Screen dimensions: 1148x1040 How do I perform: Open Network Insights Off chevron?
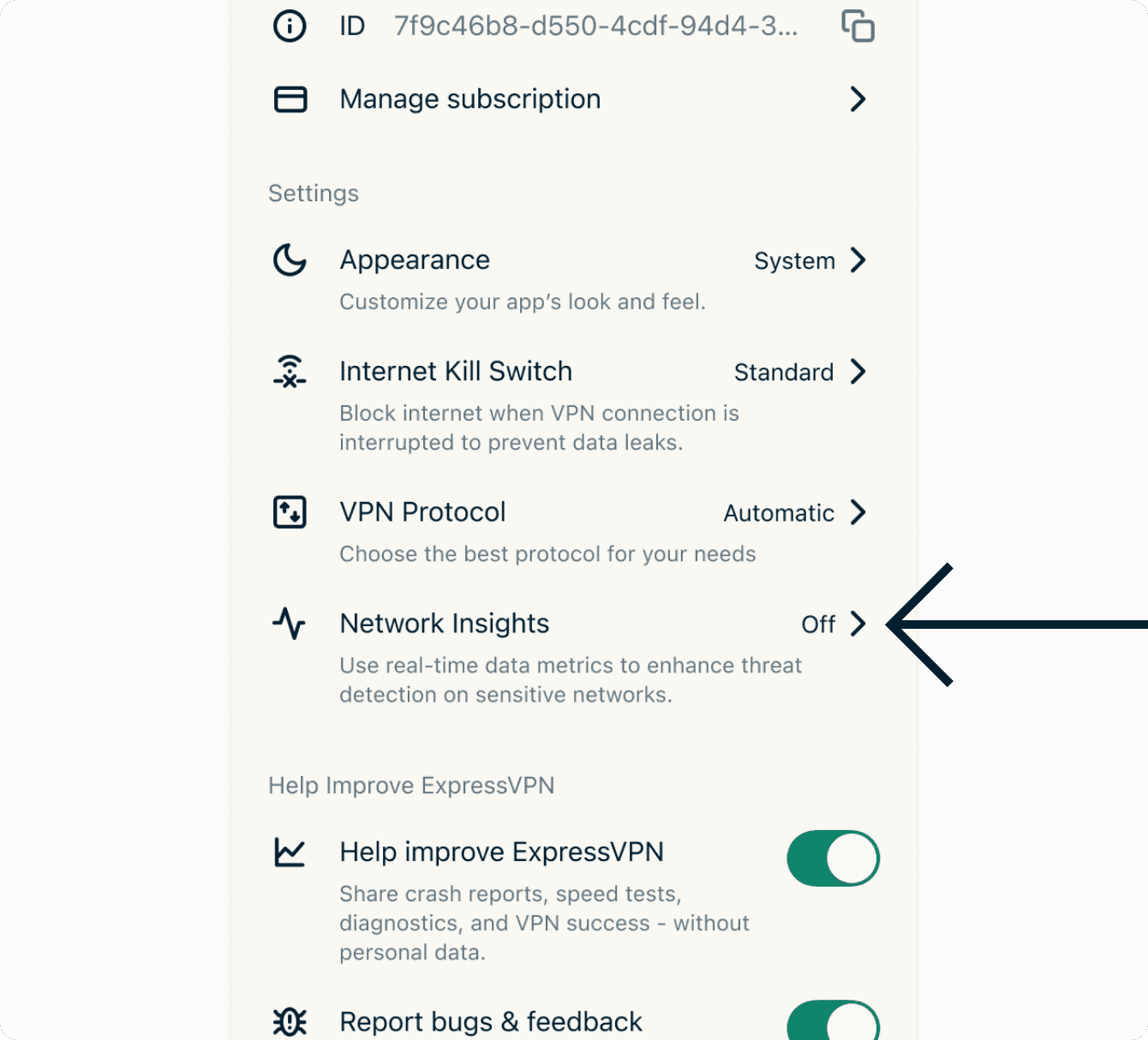coord(858,624)
